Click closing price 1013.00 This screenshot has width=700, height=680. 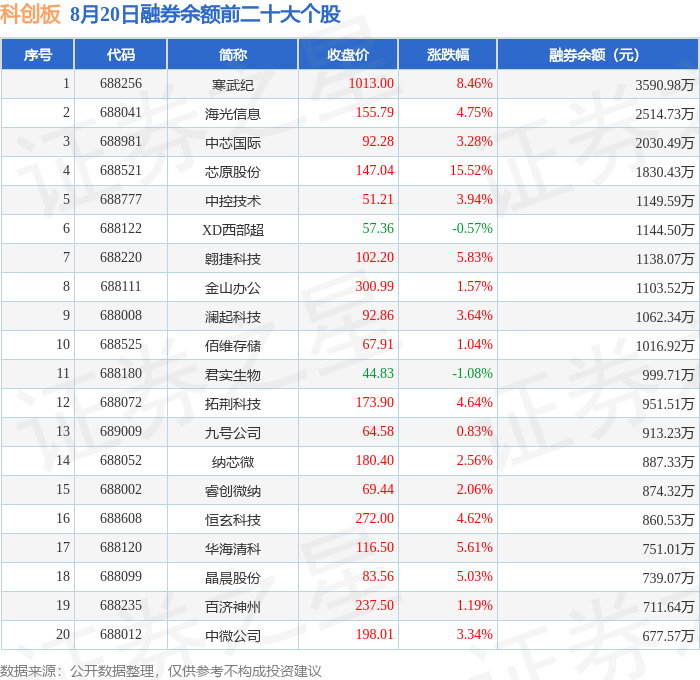(371, 83)
